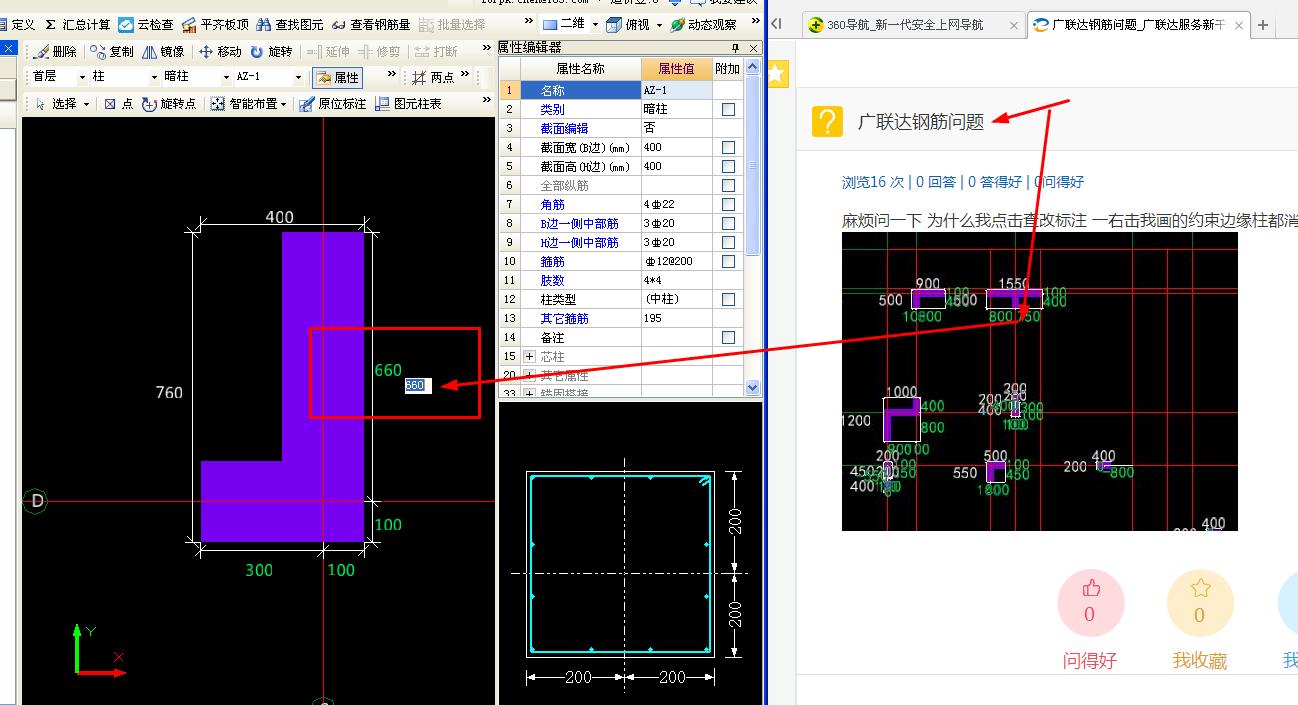Click the 修剪 trim tool
This screenshot has width=1298, height=705.
(x=380, y=51)
